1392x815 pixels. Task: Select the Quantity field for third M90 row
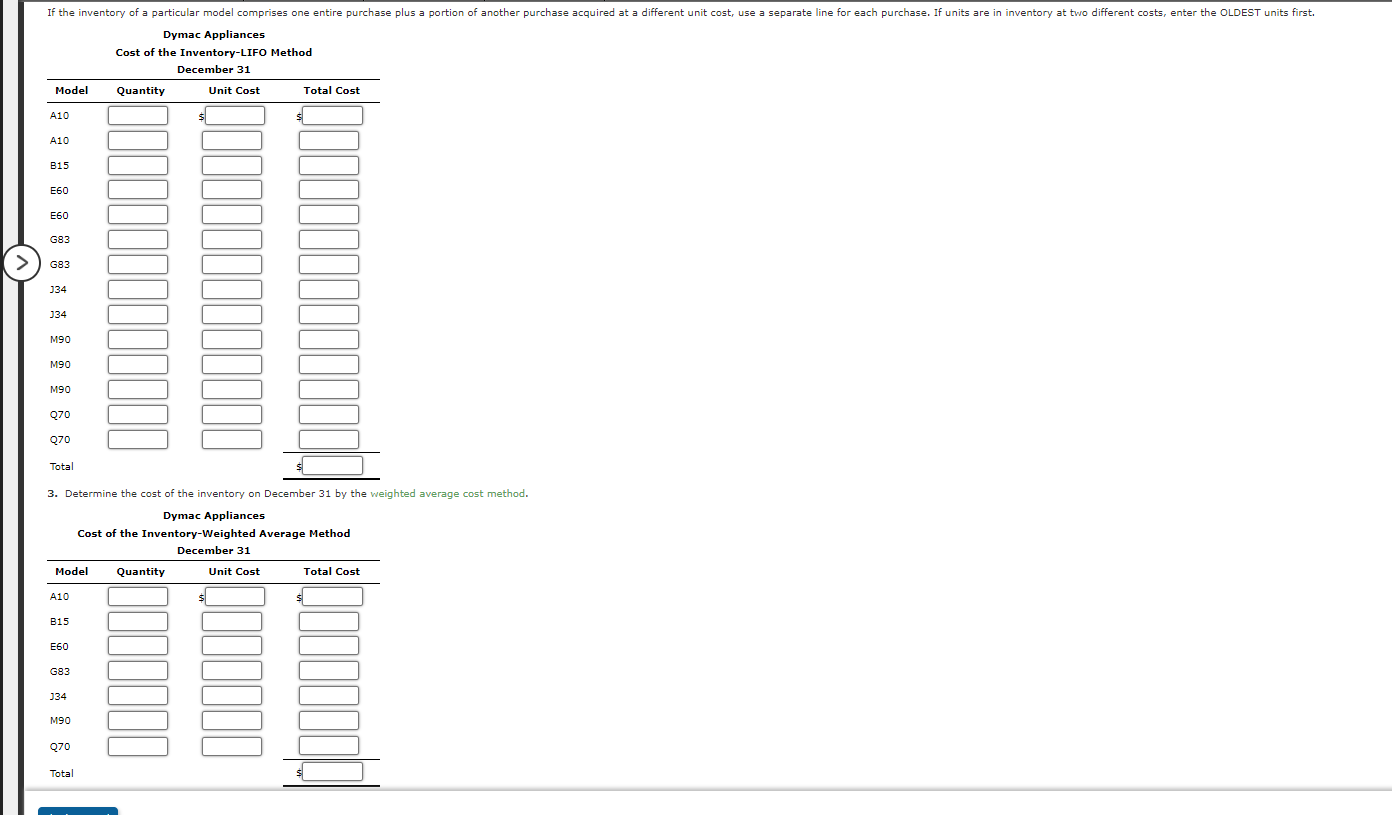[x=137, y=389]
